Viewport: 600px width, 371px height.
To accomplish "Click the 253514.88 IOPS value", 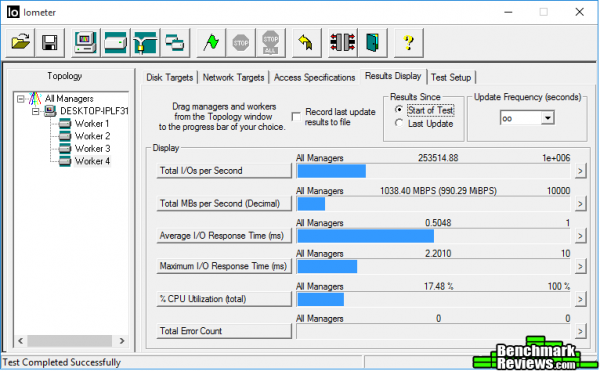I will pyautogui.click(x=438, y=158).
